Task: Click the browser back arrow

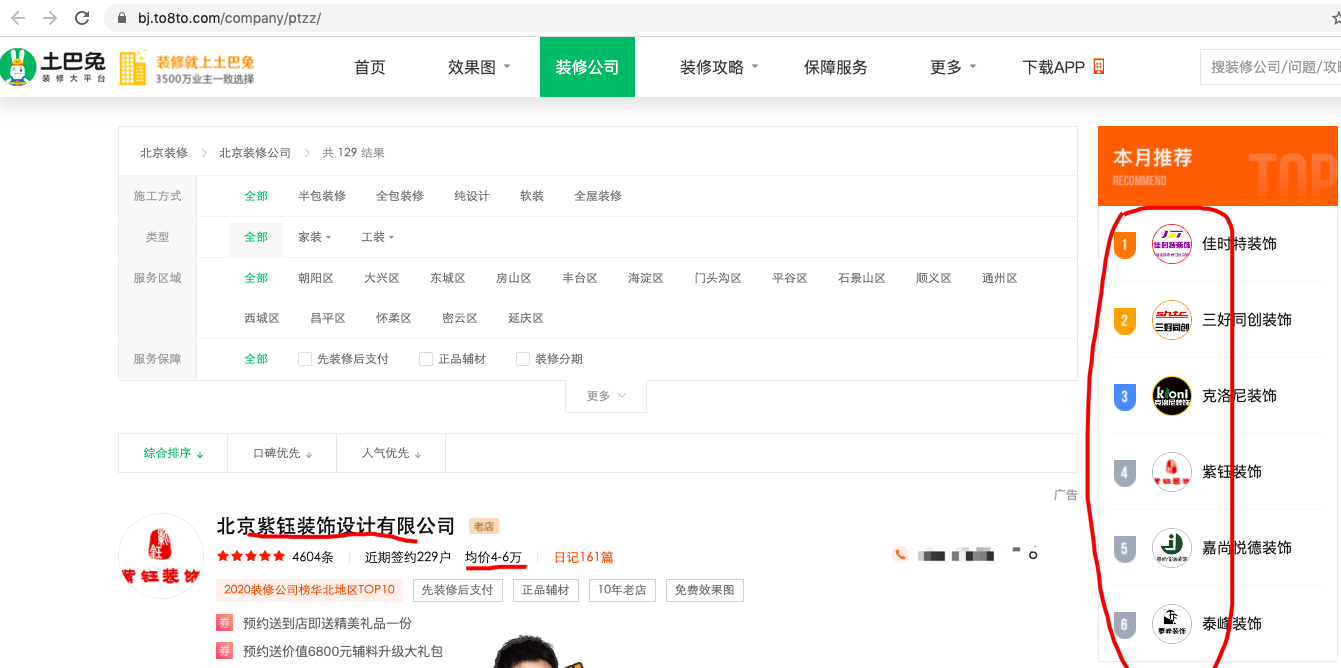Action: [x=18, y=18]
